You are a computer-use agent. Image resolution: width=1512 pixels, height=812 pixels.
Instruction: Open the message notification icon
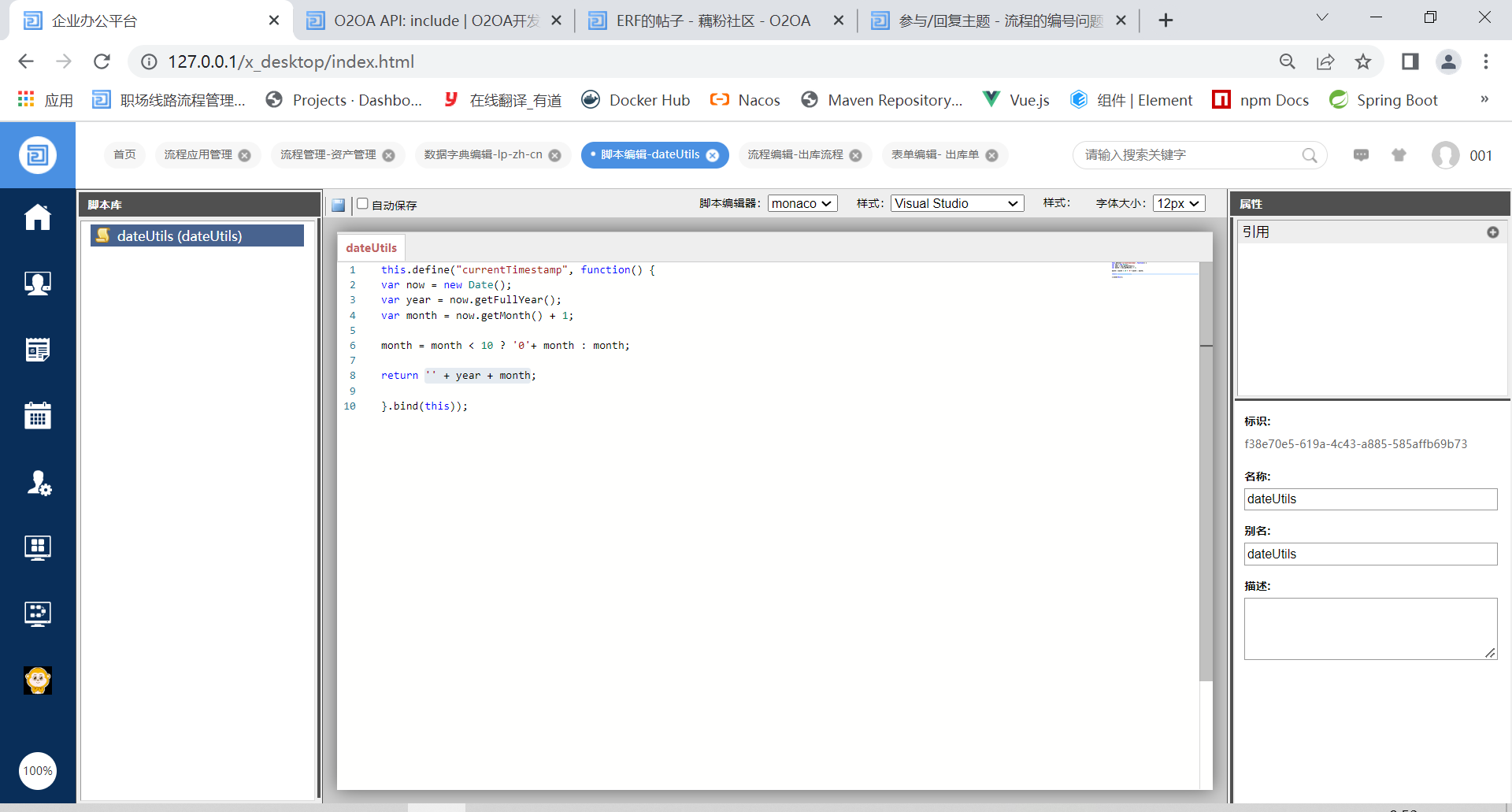1361,155
